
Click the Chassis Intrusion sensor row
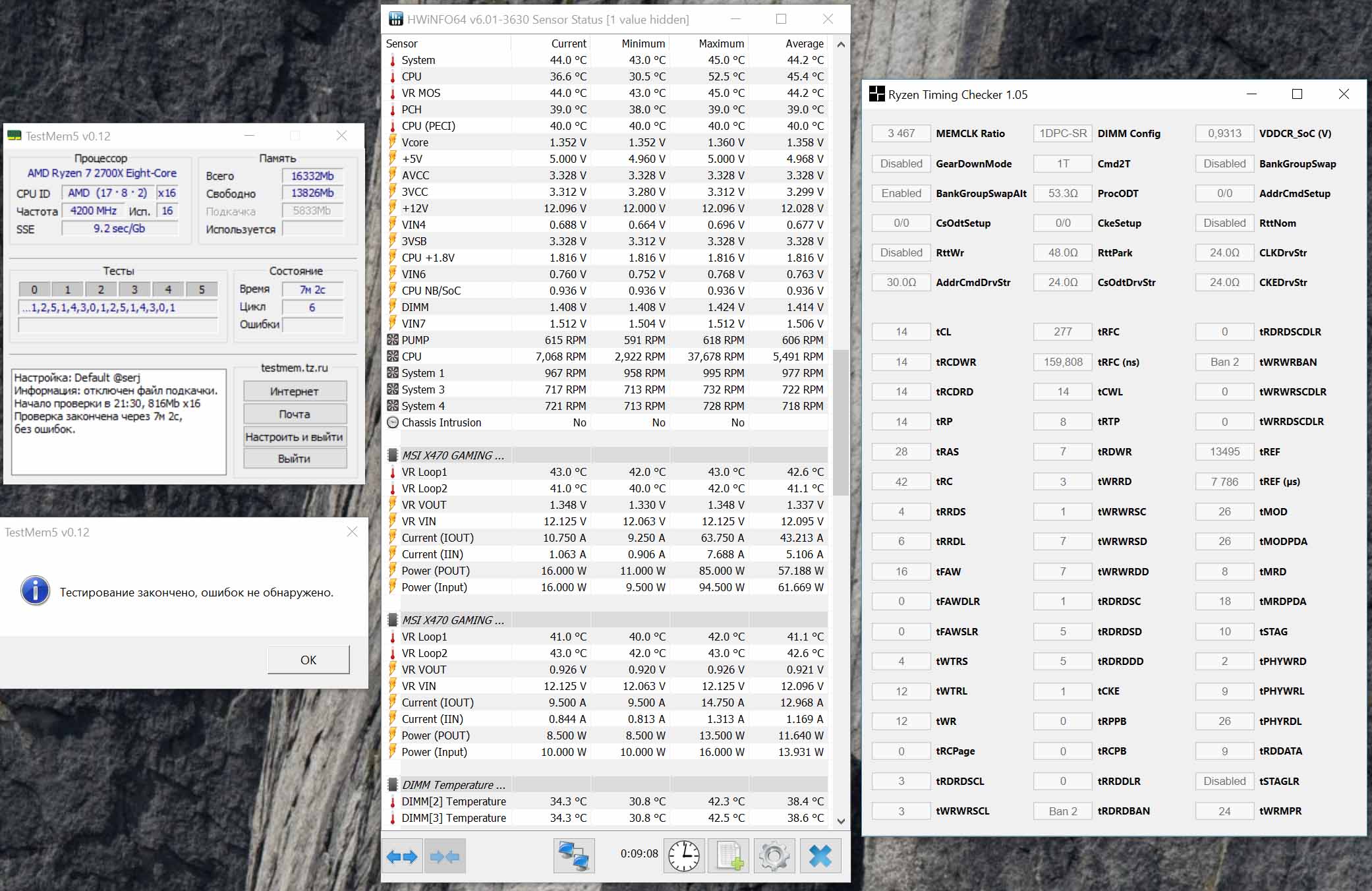(x=442, y=422)
